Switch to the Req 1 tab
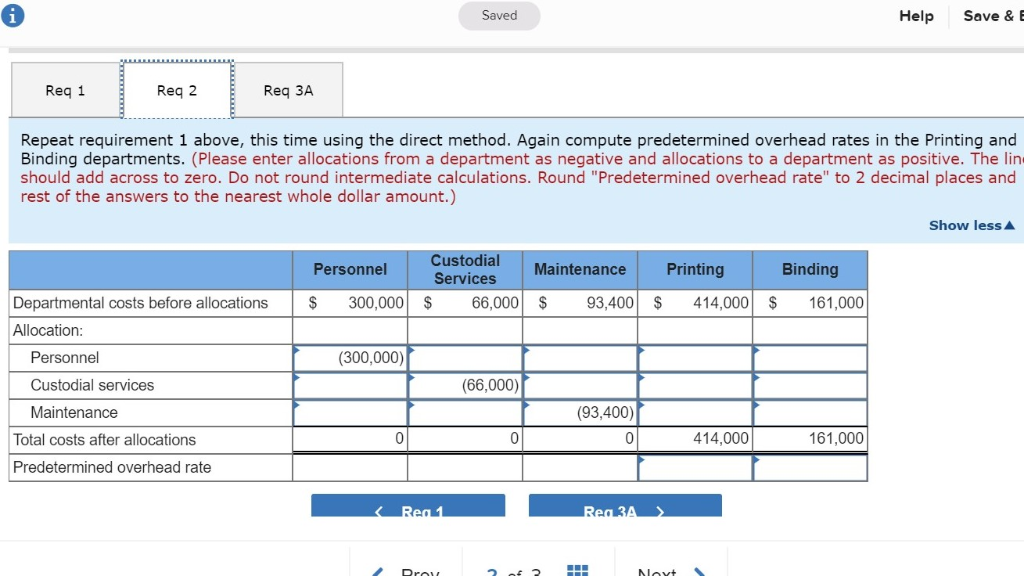 coord(65,90)
